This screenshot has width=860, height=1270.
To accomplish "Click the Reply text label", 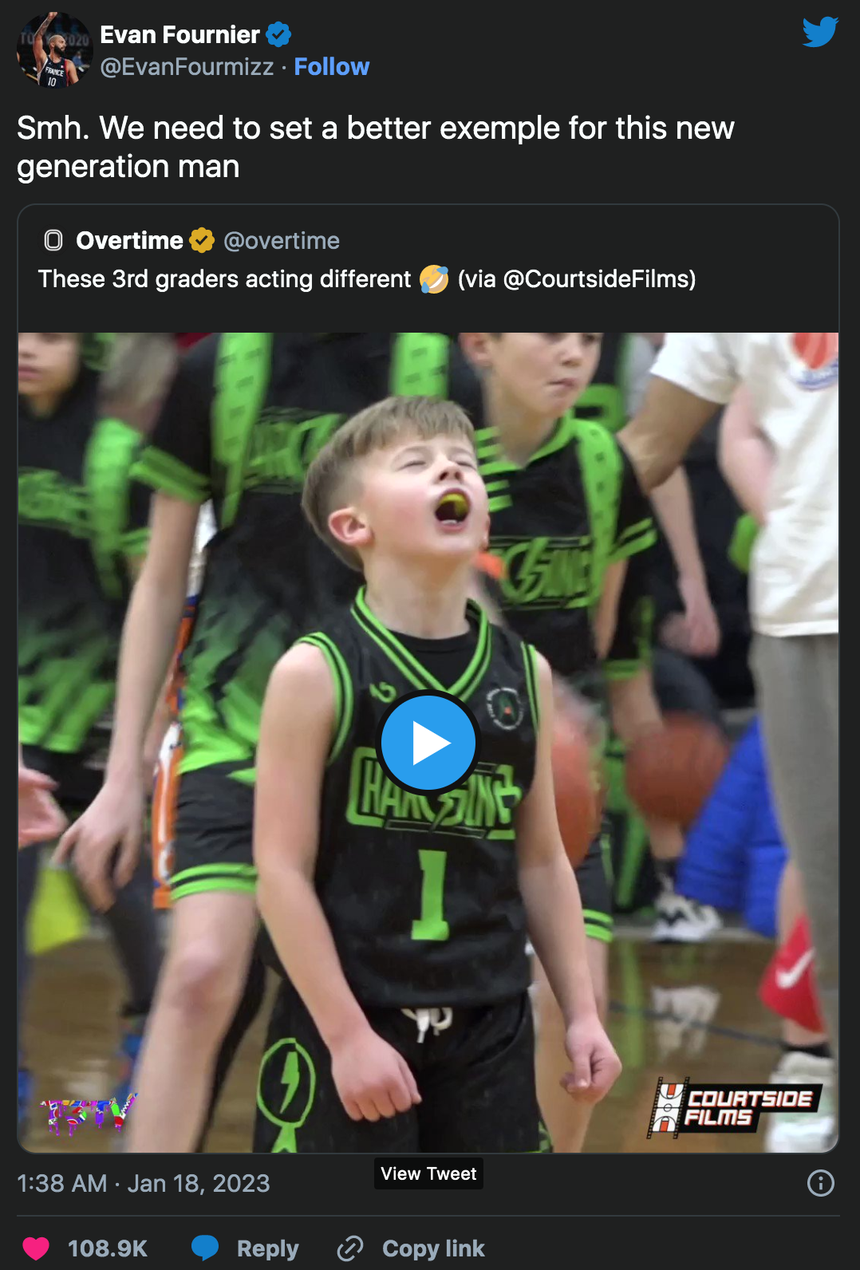I will click(267, 1248).
